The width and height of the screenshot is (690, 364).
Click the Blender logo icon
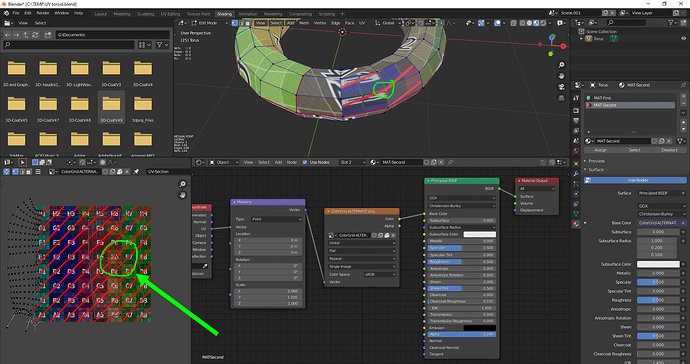coord(6,13)
